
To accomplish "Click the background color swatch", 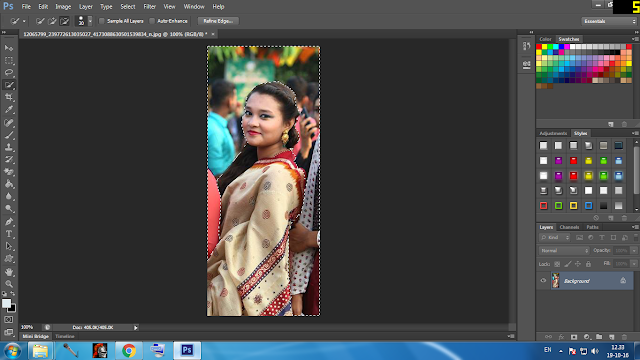I will 13,309.
